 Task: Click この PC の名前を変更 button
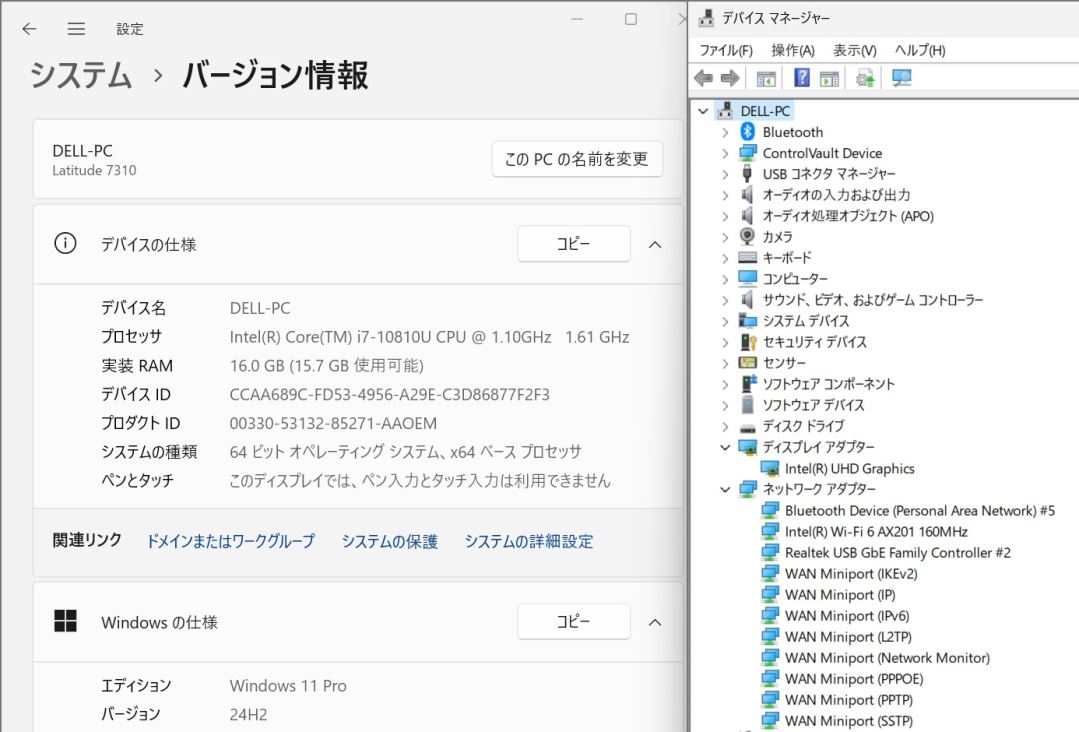pos(577,159)
